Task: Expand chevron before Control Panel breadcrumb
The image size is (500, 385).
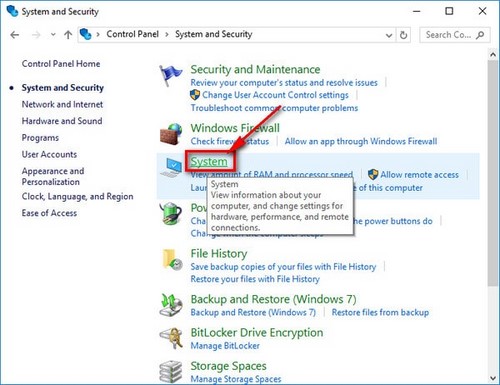Action: 98,34
